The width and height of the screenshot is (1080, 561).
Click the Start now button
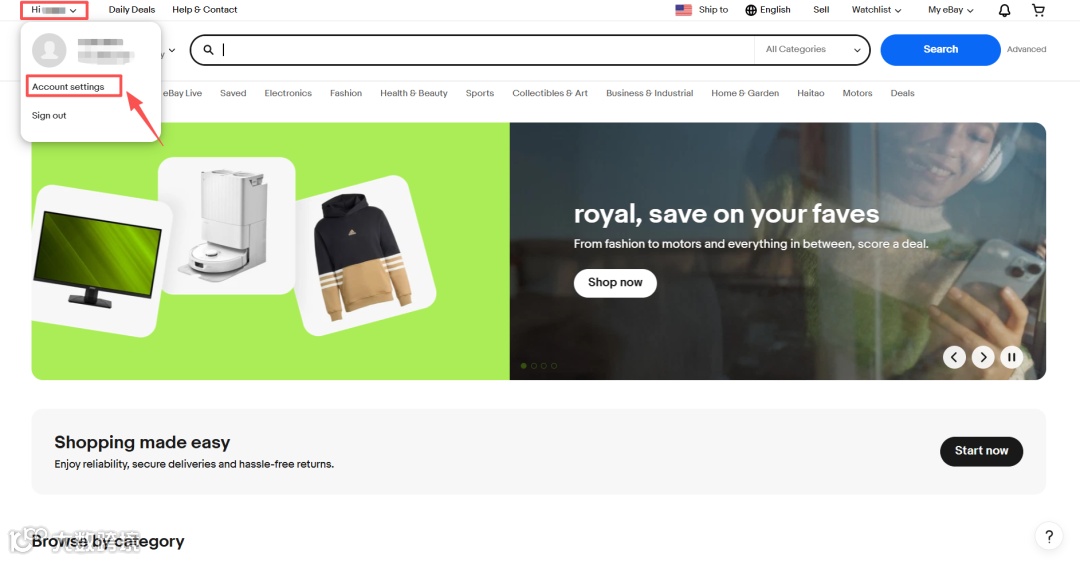(982, 451)
